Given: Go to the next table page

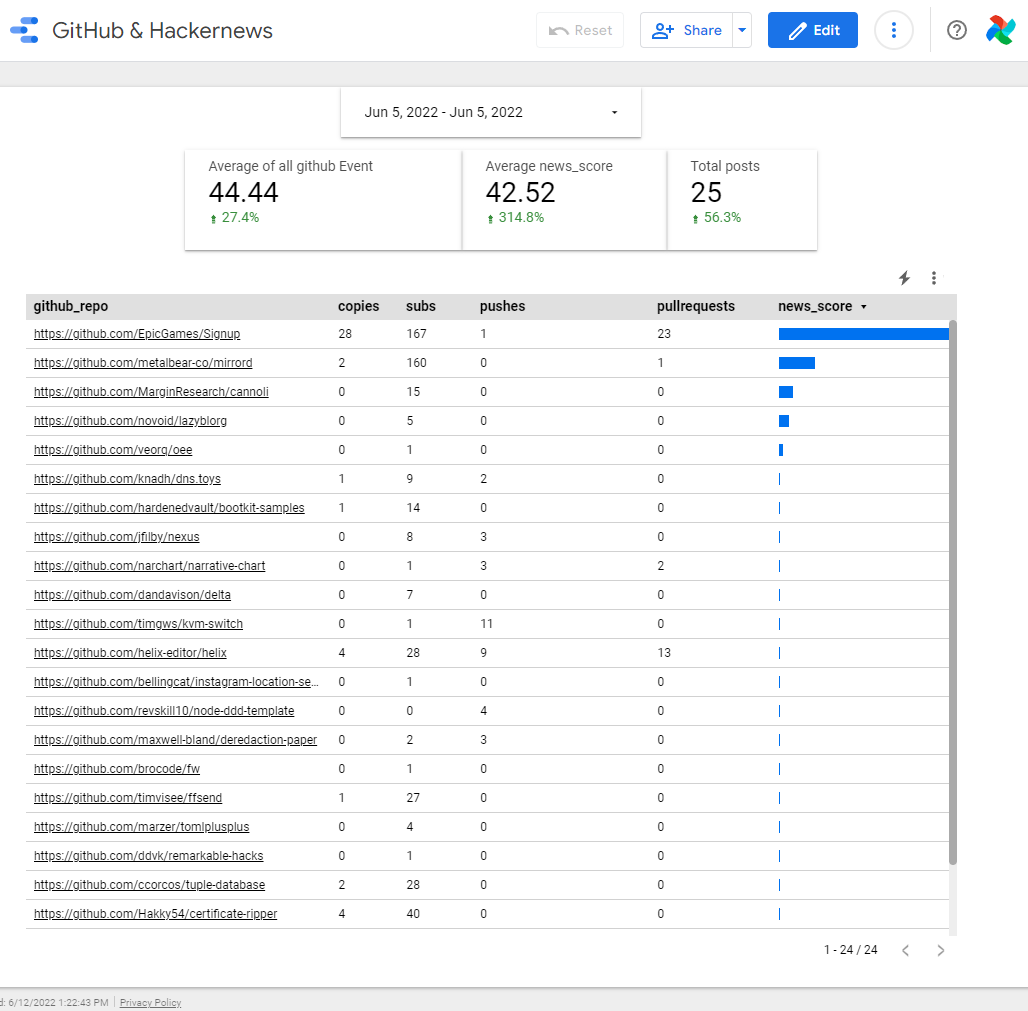Looking at the screenshot, I should click(x=941, y=950).
